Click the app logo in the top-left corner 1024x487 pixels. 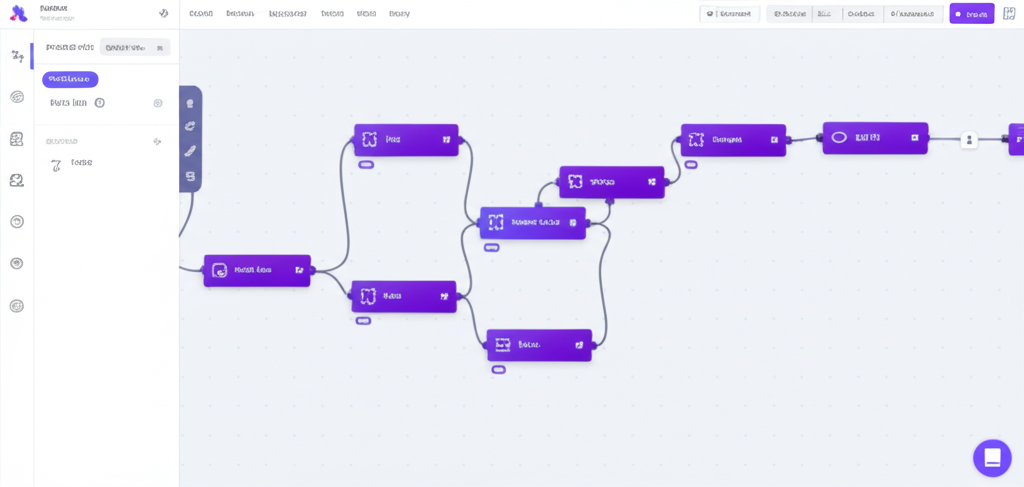tap(17, 13)
